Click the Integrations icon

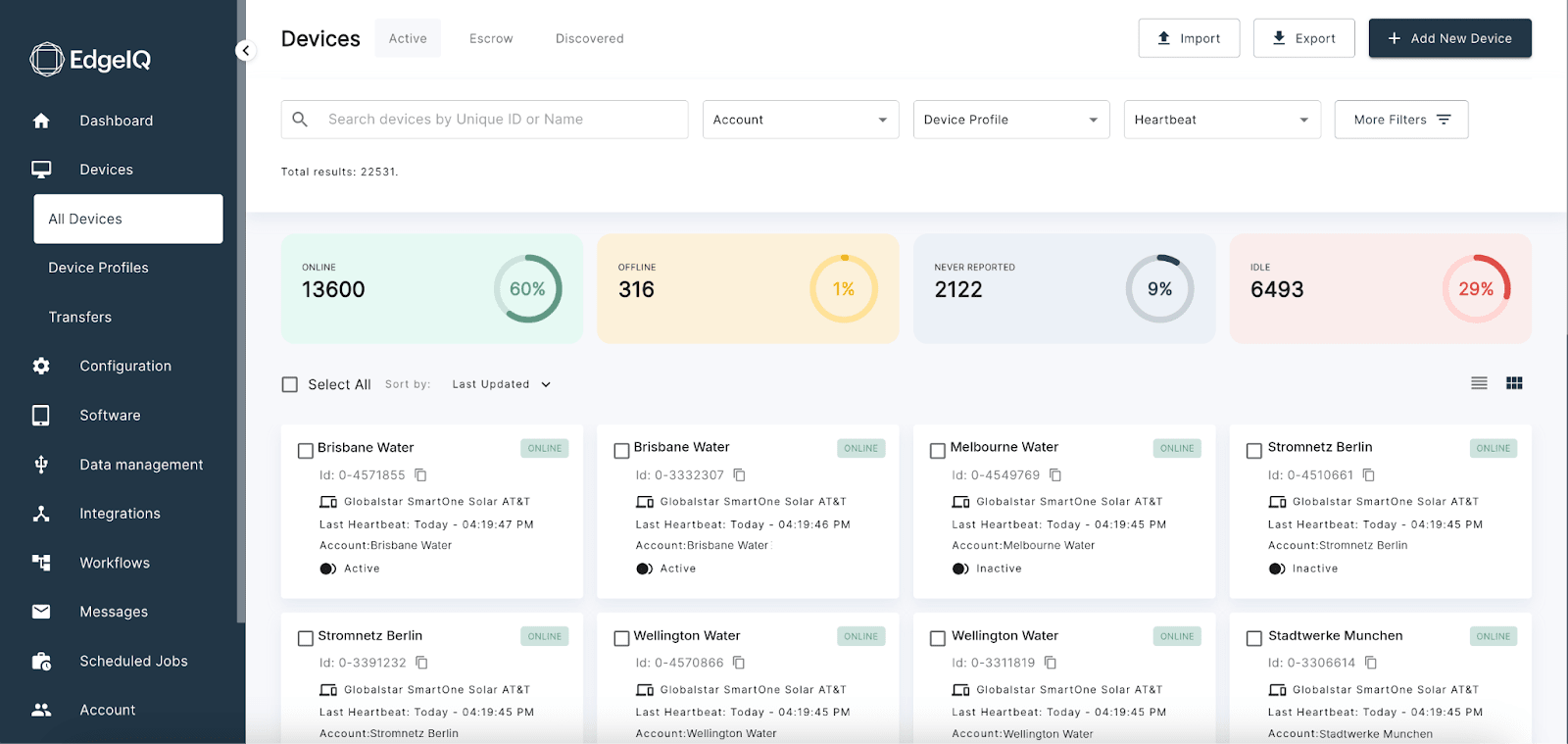(x=41, y=514)
